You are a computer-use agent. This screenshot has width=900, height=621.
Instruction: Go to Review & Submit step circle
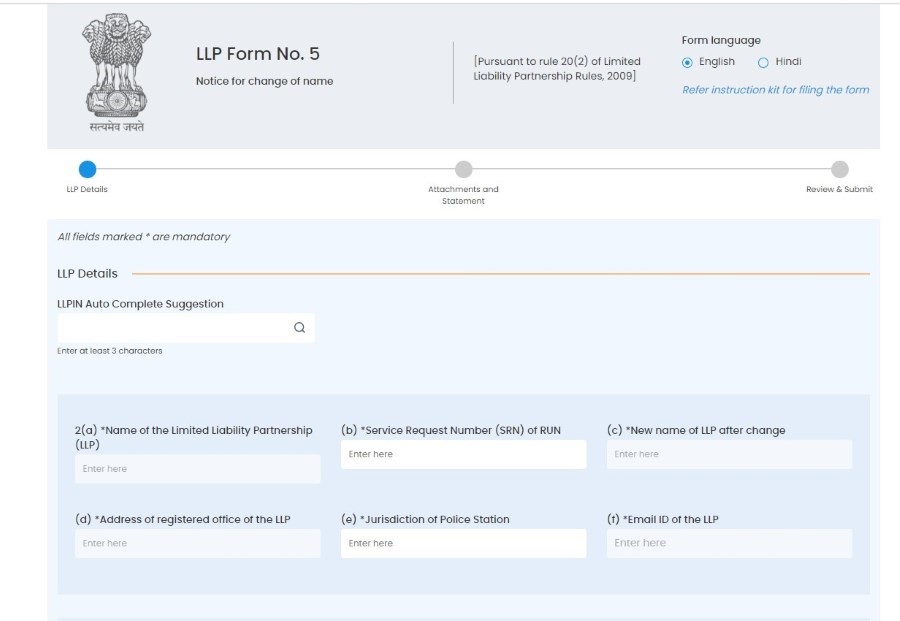pyautogui.click(x=839, y=169)
